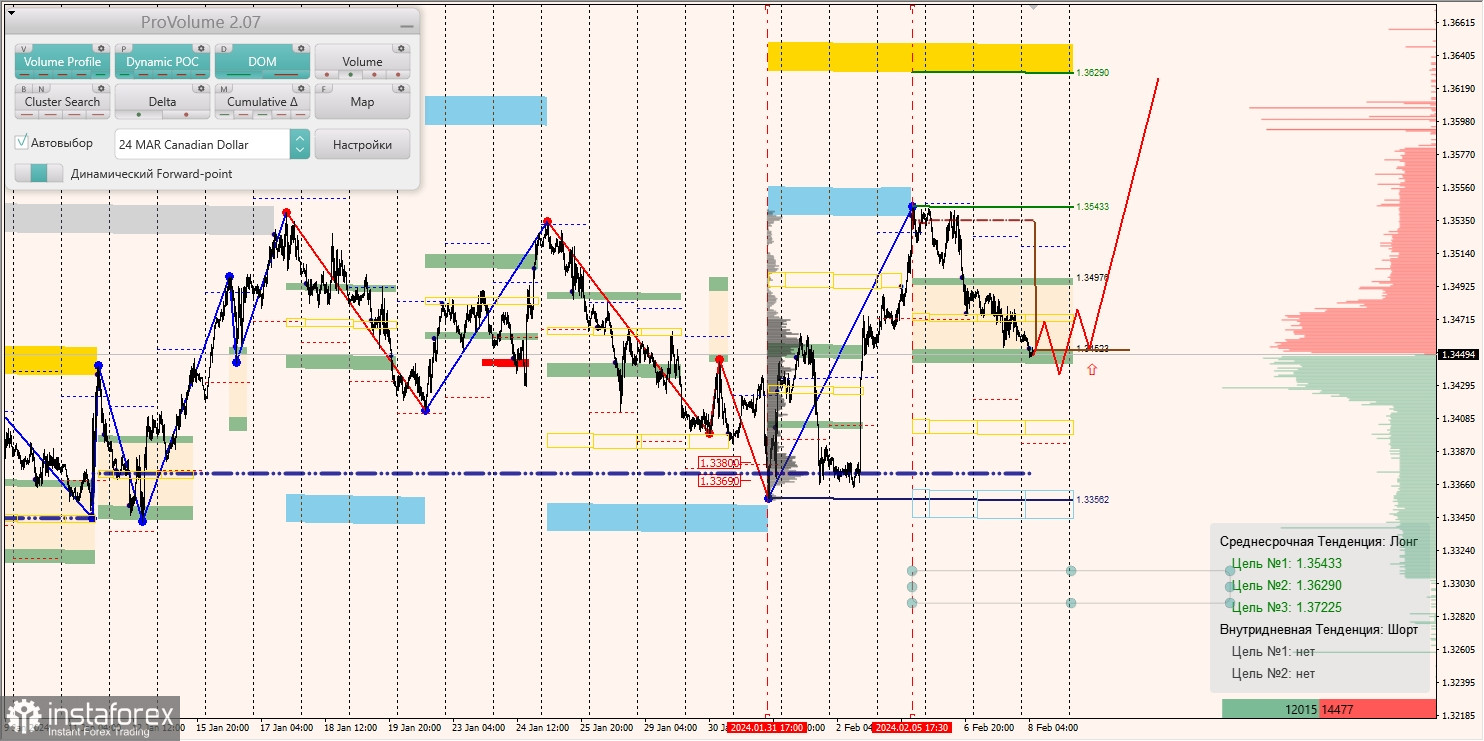The height and width of the screenshot is (741, 1484).
Task: Open Cumulative Δ gear settings
Action: point(301,88)
